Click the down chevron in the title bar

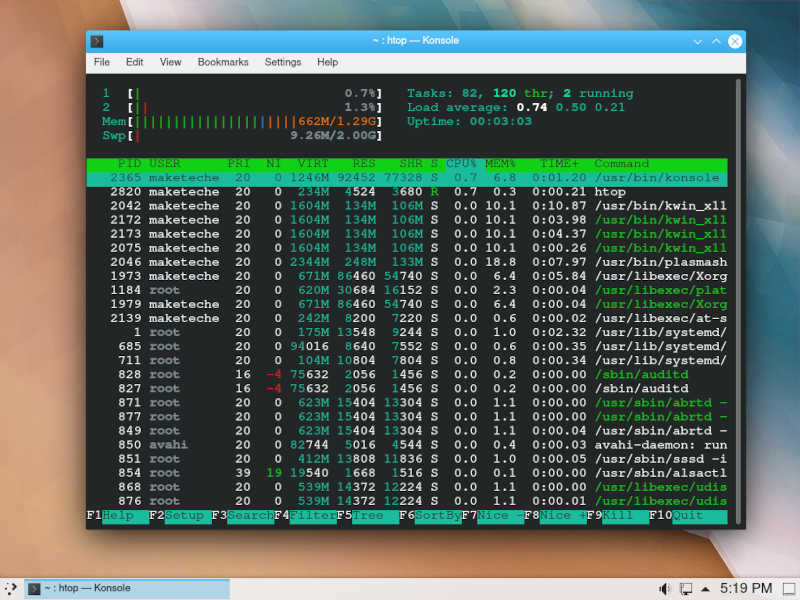point(697,41)
